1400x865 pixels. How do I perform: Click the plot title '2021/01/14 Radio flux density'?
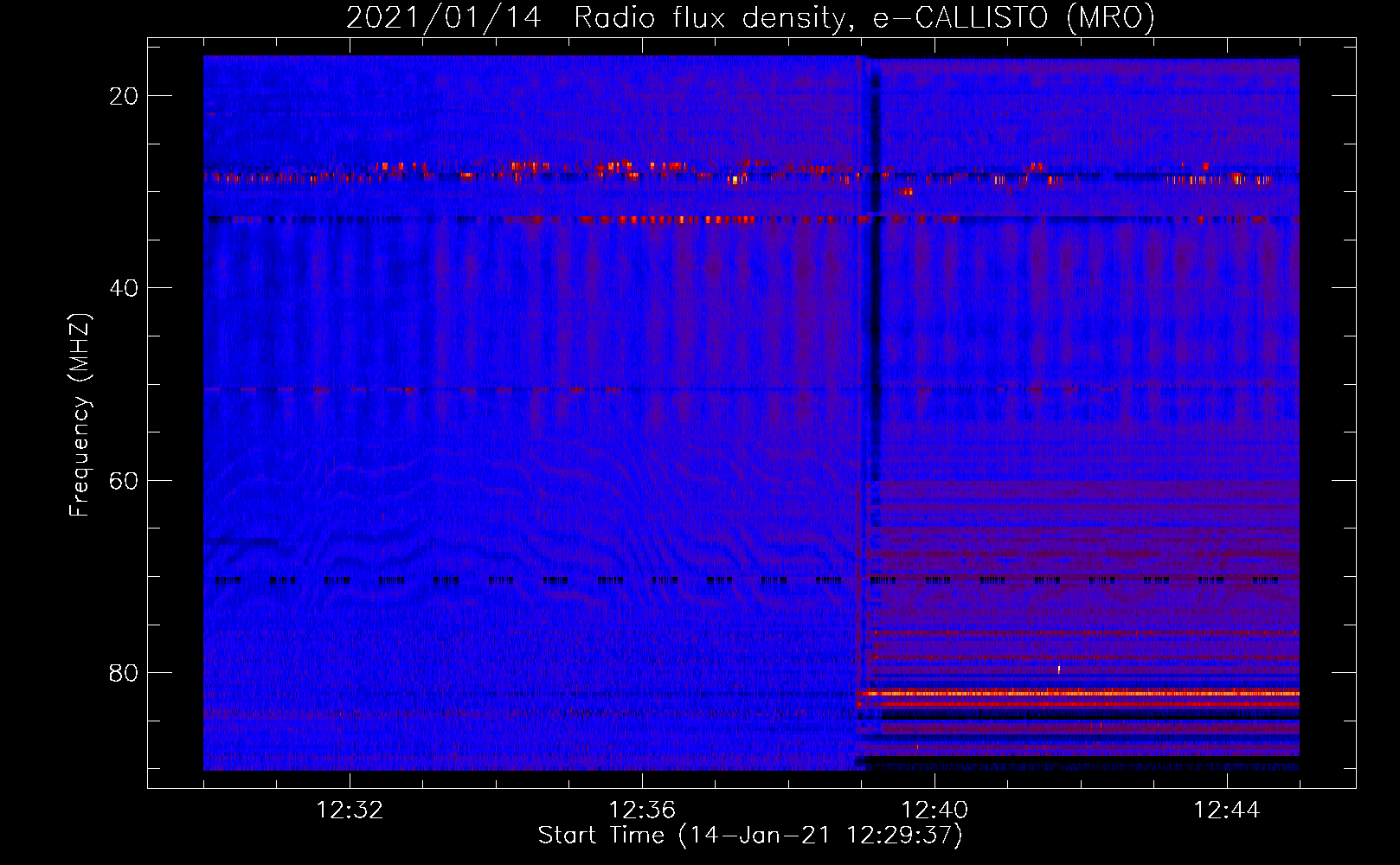[595, 17]
